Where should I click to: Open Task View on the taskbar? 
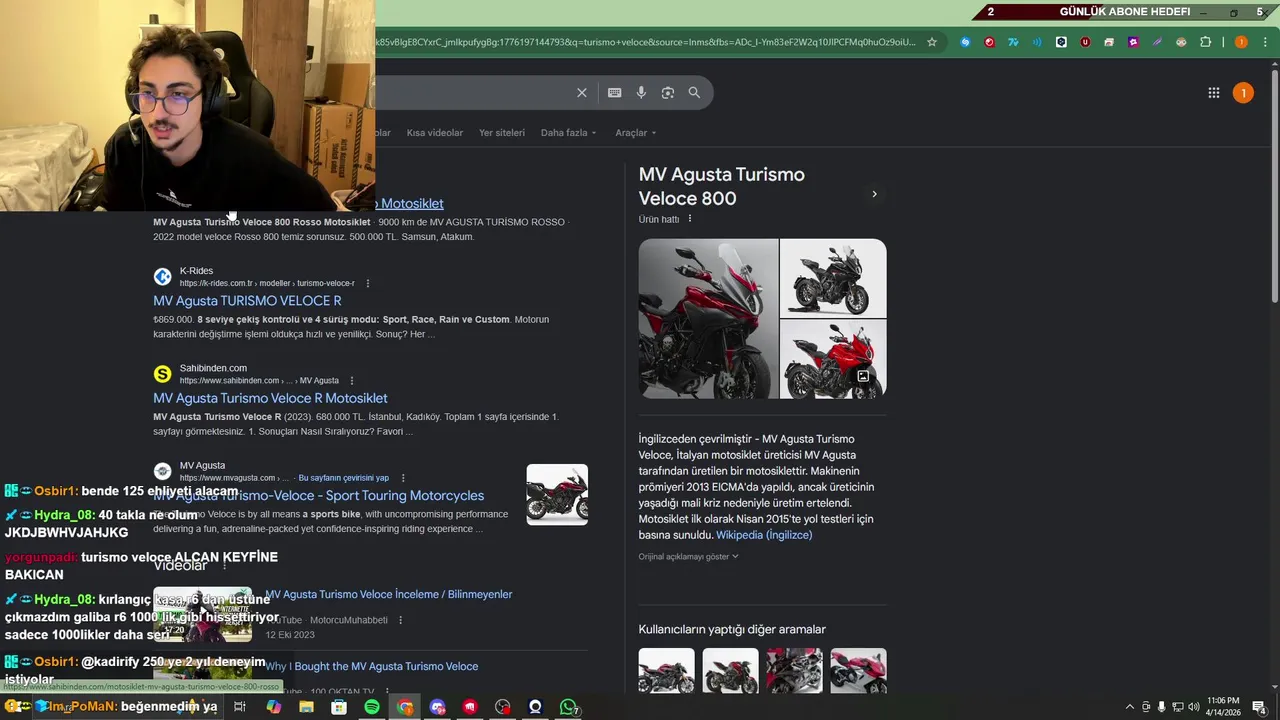pyautogui.click(x=240, y=707)
